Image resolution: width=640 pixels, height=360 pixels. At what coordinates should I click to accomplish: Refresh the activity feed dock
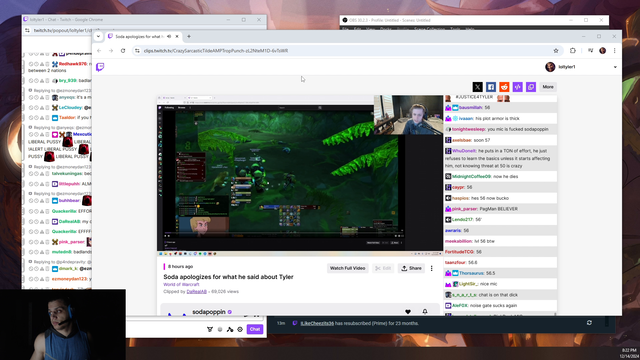point(589,323)
